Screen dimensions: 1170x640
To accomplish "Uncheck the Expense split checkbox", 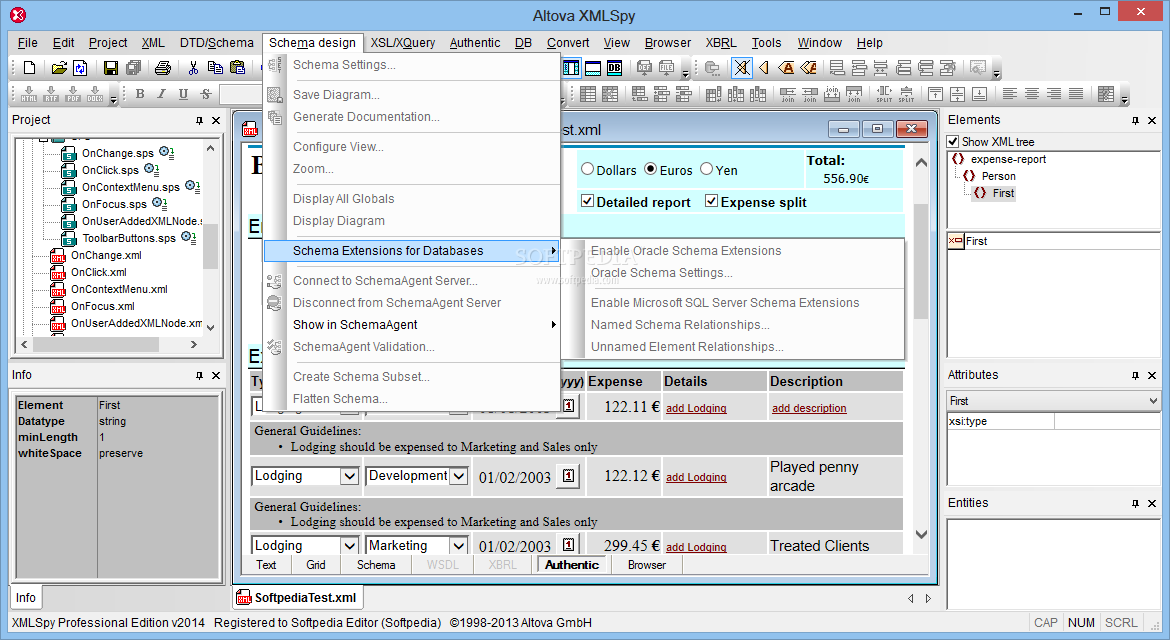I will click(x=711, y=201).
